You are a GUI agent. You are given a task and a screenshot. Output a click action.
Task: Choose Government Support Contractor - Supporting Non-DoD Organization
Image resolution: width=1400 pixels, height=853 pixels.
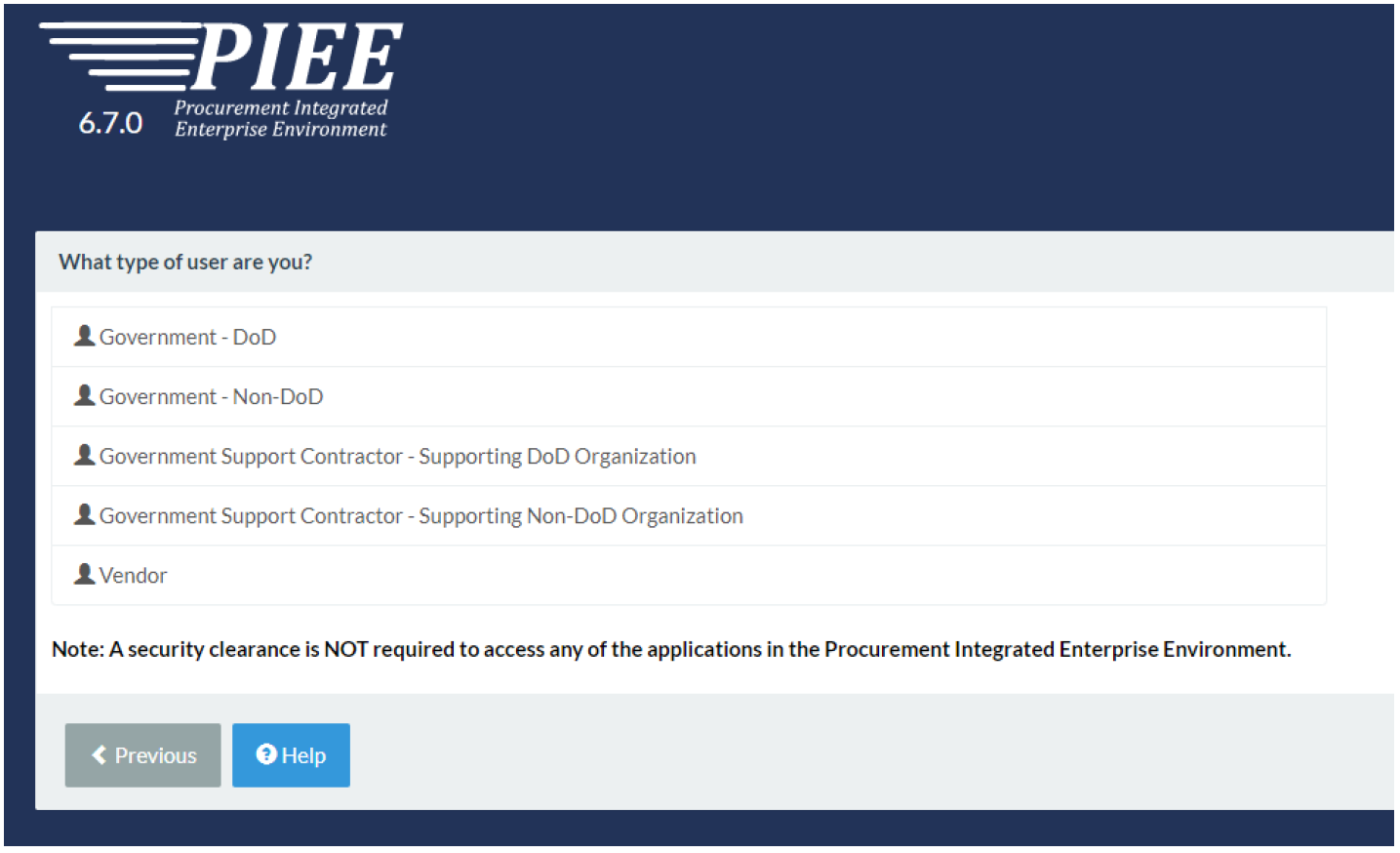pos(689,515)
